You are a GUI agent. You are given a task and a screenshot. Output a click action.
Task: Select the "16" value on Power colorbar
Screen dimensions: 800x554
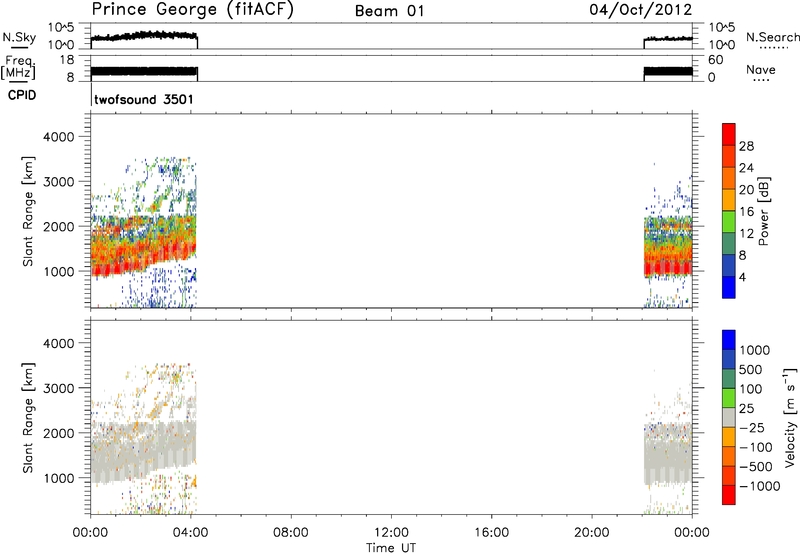(x=746, y=212)
